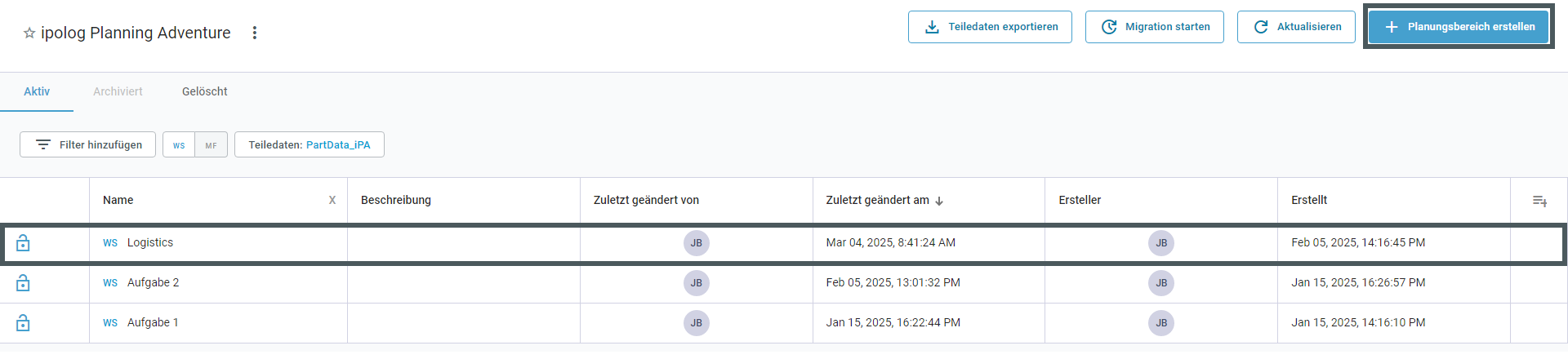Clear Name column with the X

point(332,200)
